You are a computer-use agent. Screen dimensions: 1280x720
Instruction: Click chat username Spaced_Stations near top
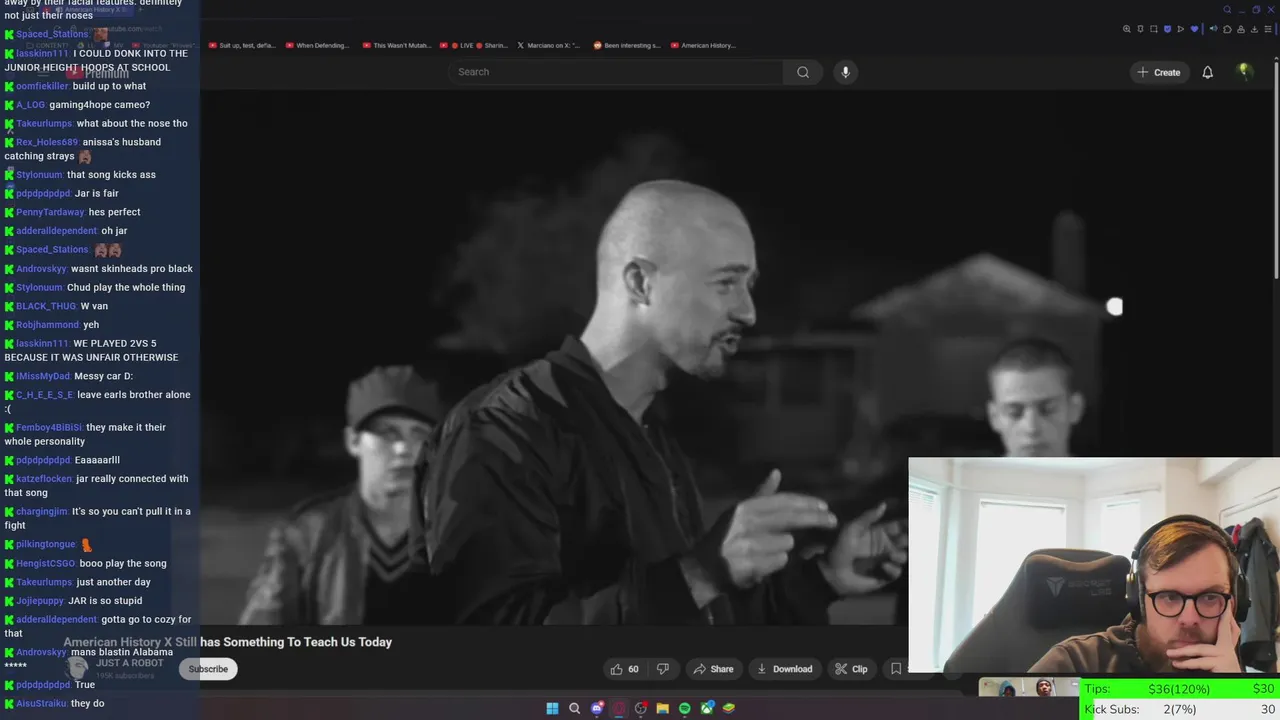pos(52,34)
